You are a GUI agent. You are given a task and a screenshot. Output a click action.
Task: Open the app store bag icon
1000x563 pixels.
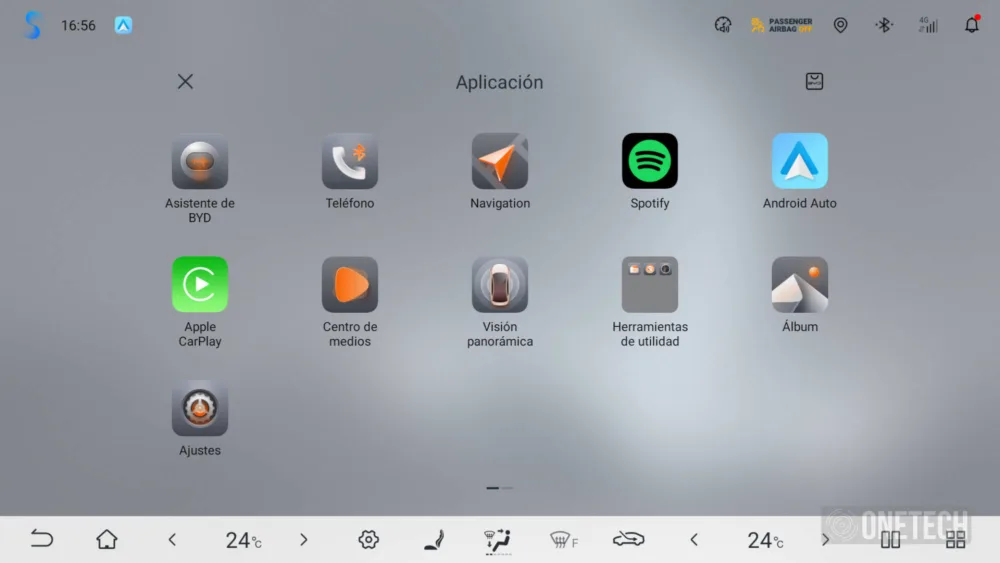point(814,82)
